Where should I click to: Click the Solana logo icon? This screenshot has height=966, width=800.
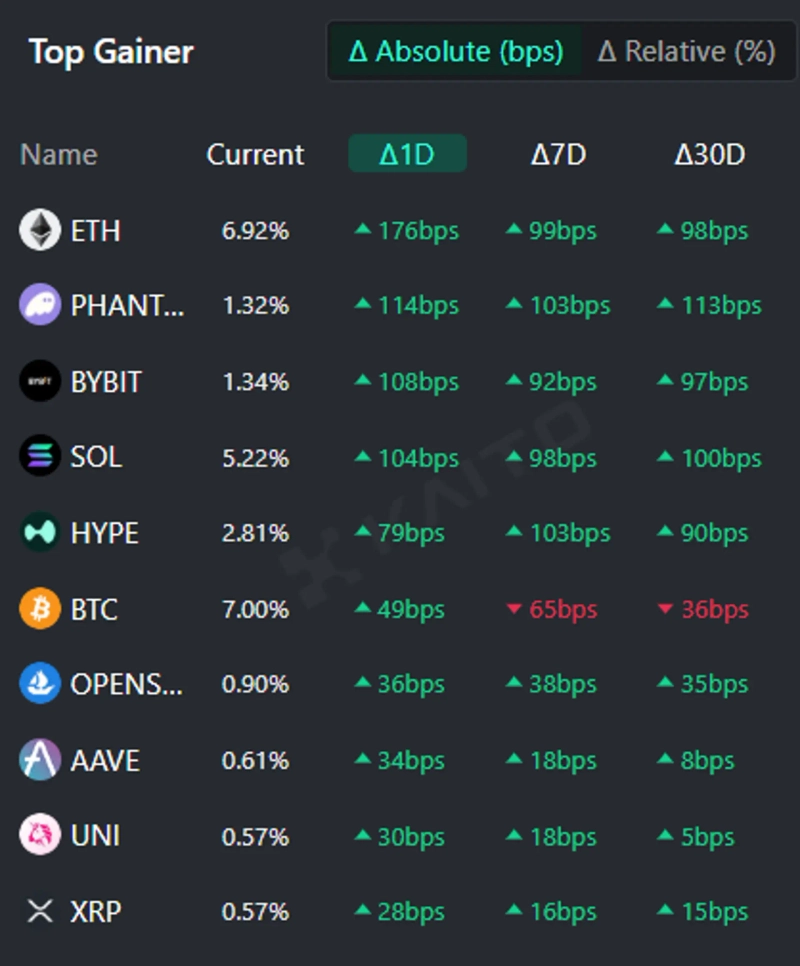(x=40, y=457)
